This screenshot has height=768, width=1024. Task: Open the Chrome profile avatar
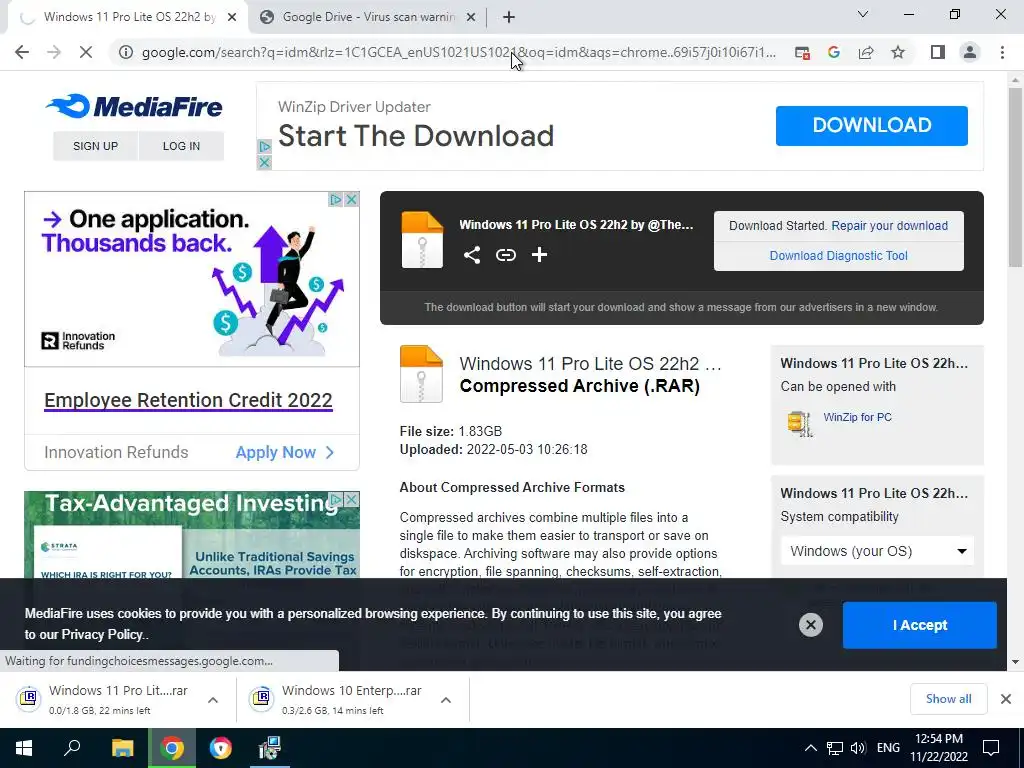(970, 52)
